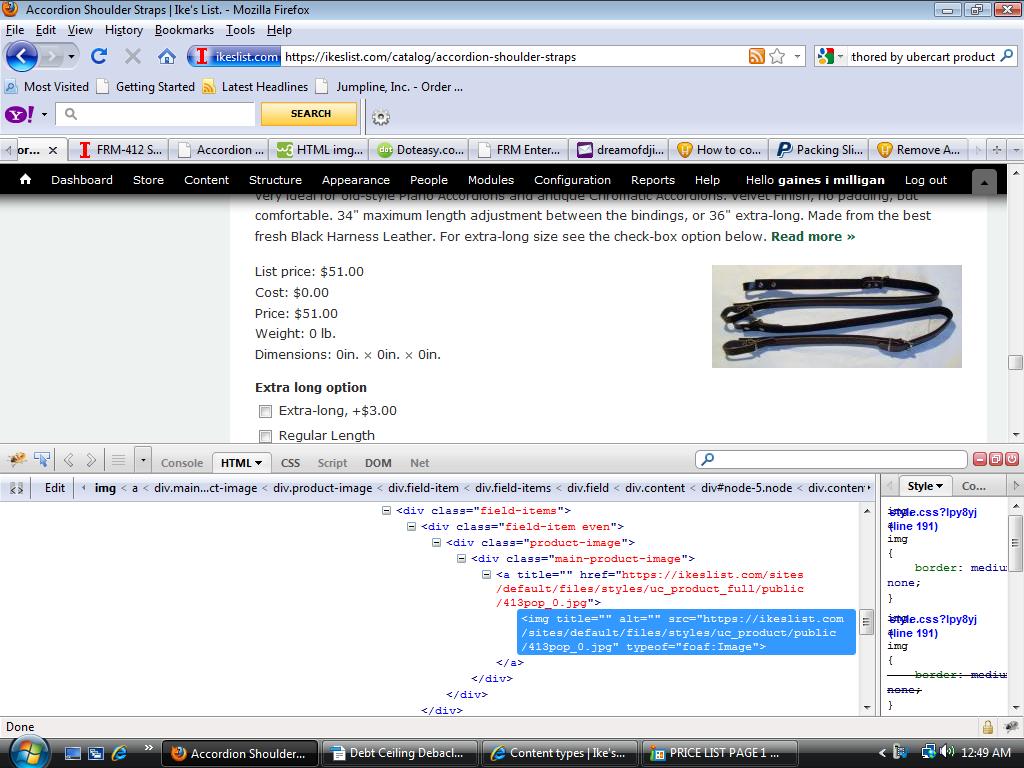This screenshot has width=1024, height=768.
Task: Run the Google search magnifier icon
Action: coord(1008,57)
